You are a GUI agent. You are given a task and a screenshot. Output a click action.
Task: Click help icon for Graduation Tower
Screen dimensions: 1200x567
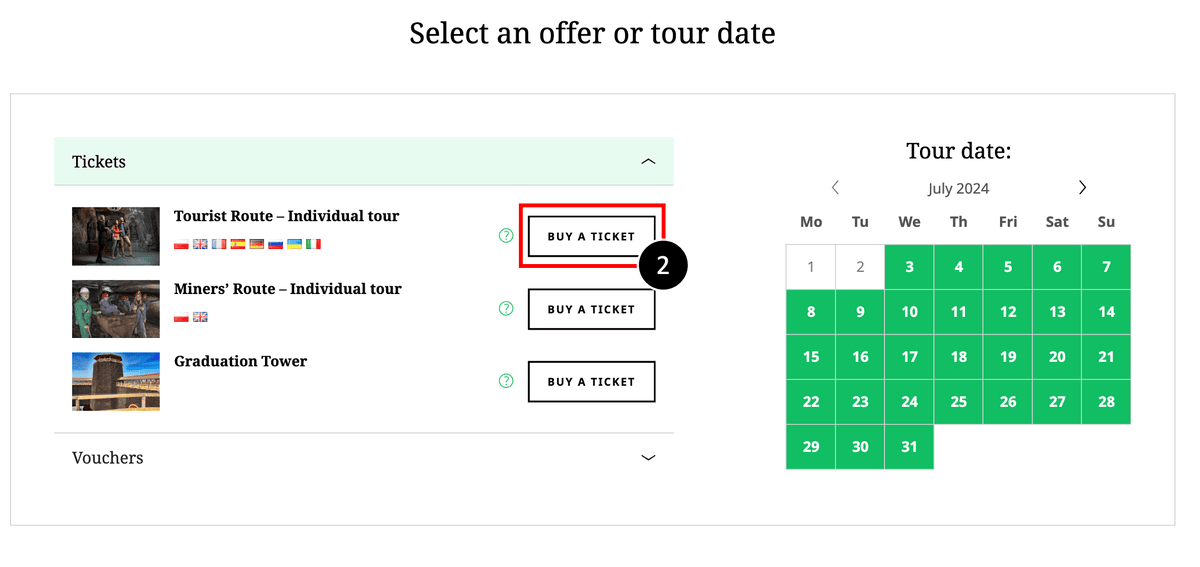click(x=506, y=380)
